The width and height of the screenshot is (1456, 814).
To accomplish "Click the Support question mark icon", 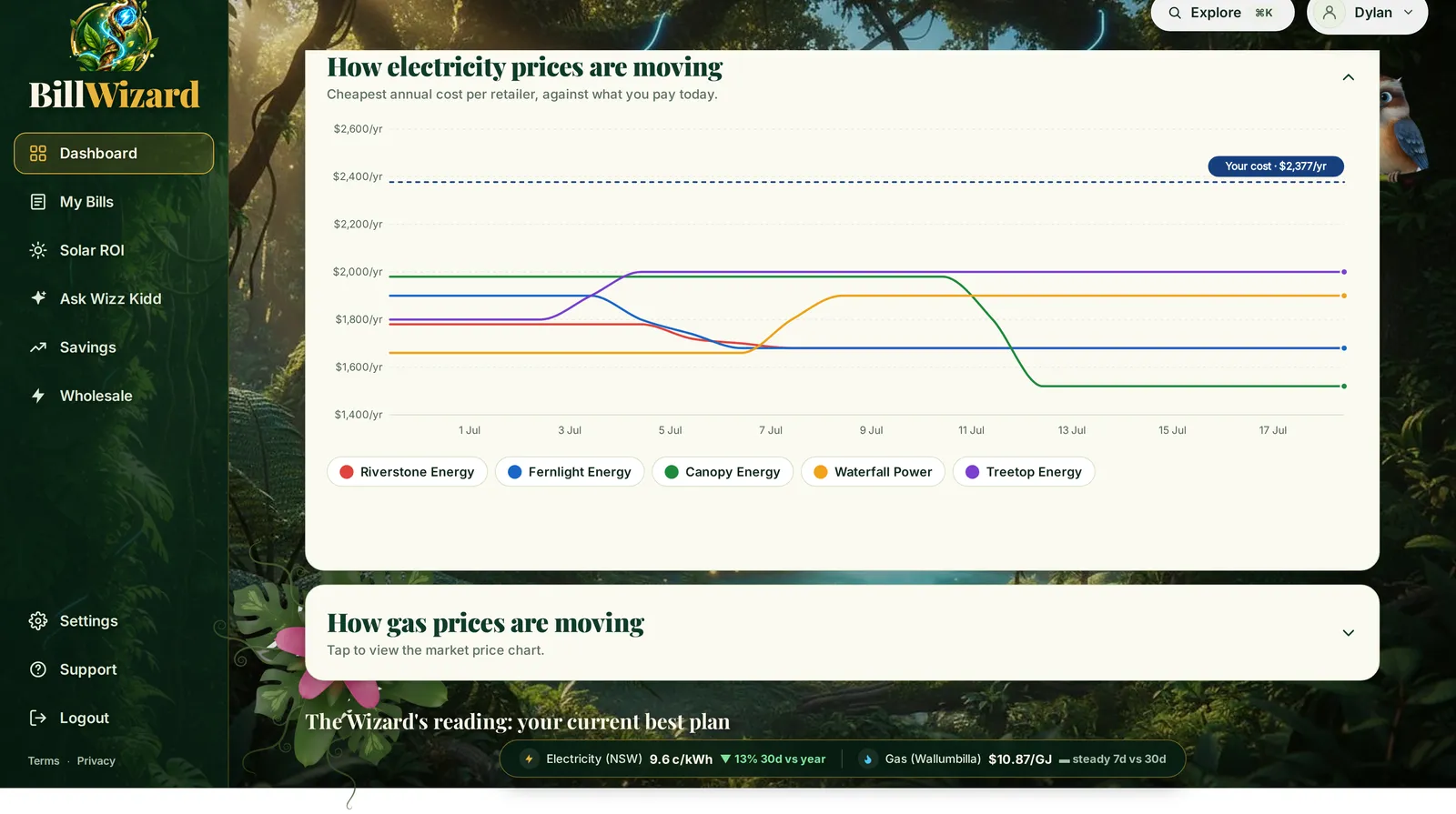I will pos(38,669).
